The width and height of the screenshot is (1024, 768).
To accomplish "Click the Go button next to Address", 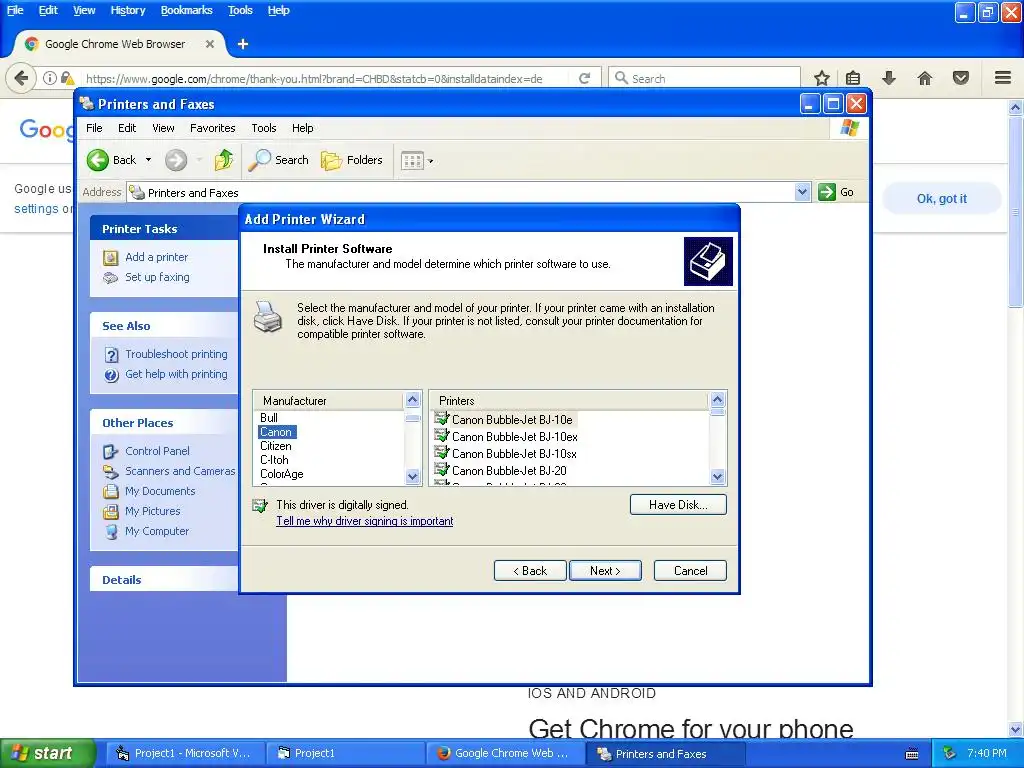I will pos(836,192).
